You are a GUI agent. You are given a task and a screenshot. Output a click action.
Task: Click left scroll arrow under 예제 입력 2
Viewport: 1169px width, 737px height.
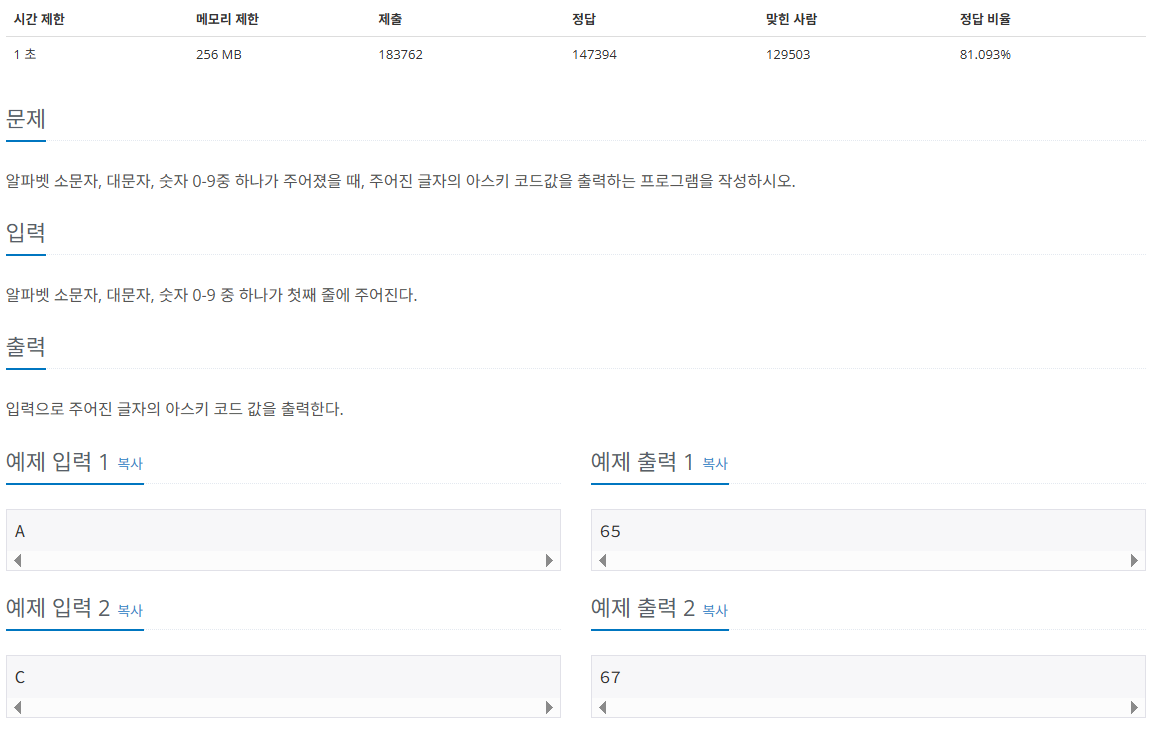(16, 705)
